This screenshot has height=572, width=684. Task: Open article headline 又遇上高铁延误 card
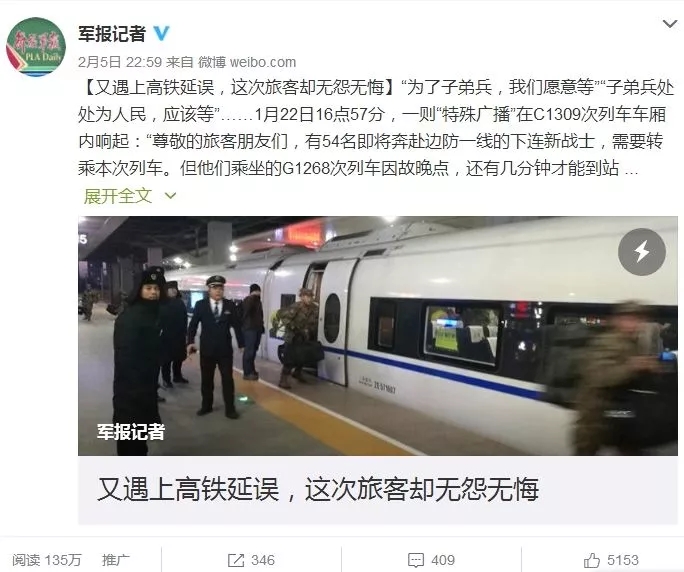[378, 490]
